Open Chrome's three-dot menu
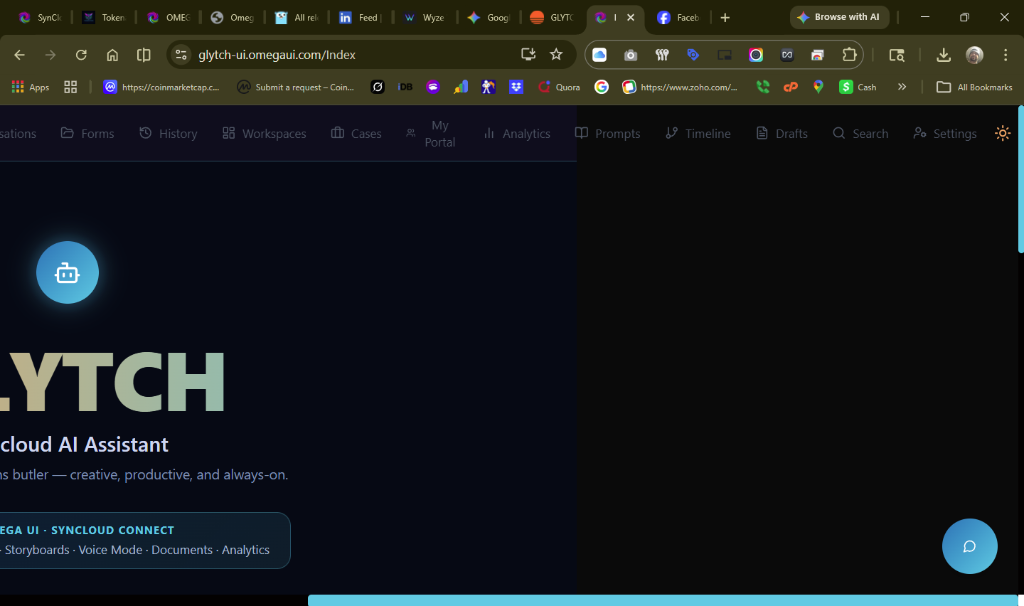The image size is (1024, 606). (1005, 55)
